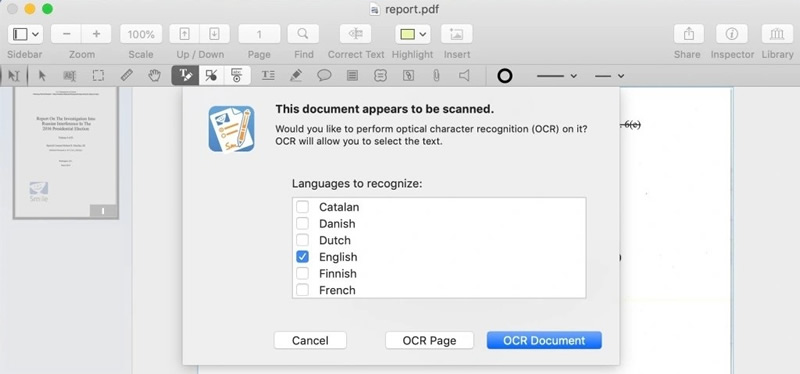Click the window title 'report.pdf'
This screenshot has width=800, height=374.
412,9
